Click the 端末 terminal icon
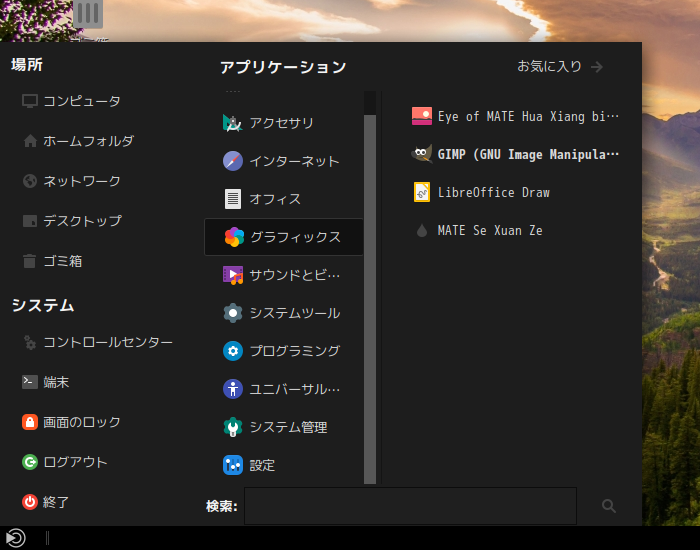This screenshot has width=700, height=550. tap(30, 382)
